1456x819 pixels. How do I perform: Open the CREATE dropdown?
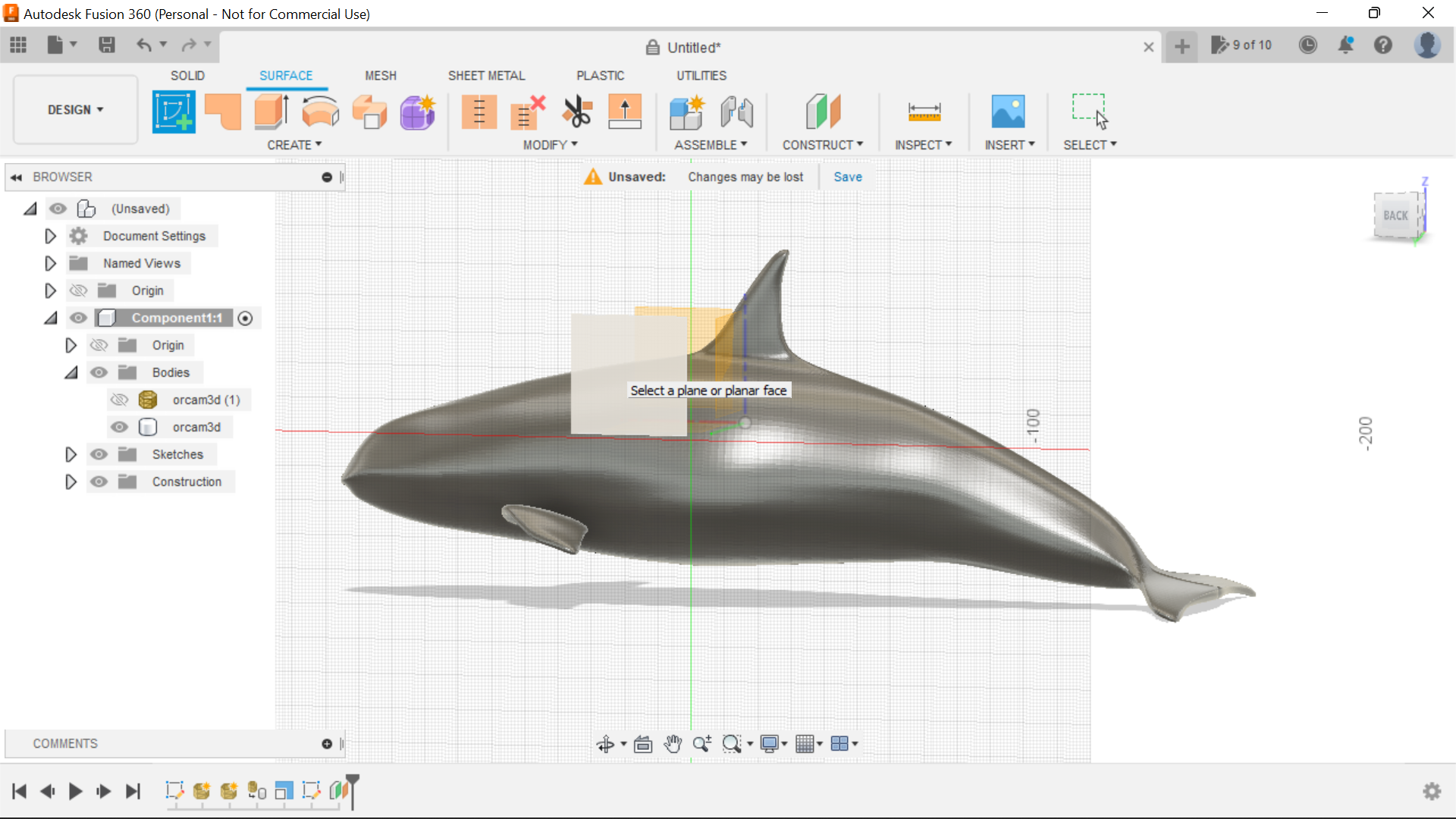tap(295, 145)
